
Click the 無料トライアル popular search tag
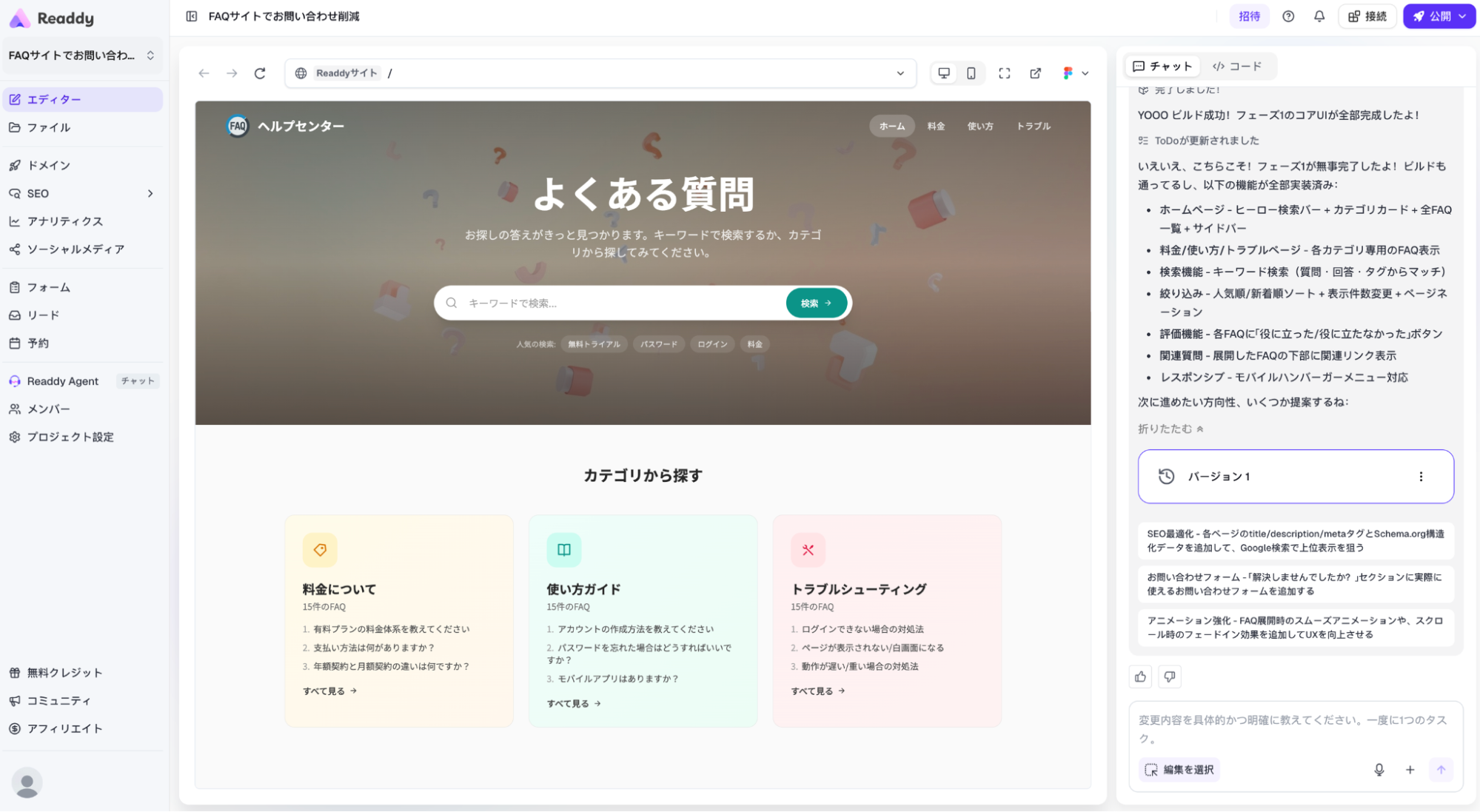[x=594, y=344]
